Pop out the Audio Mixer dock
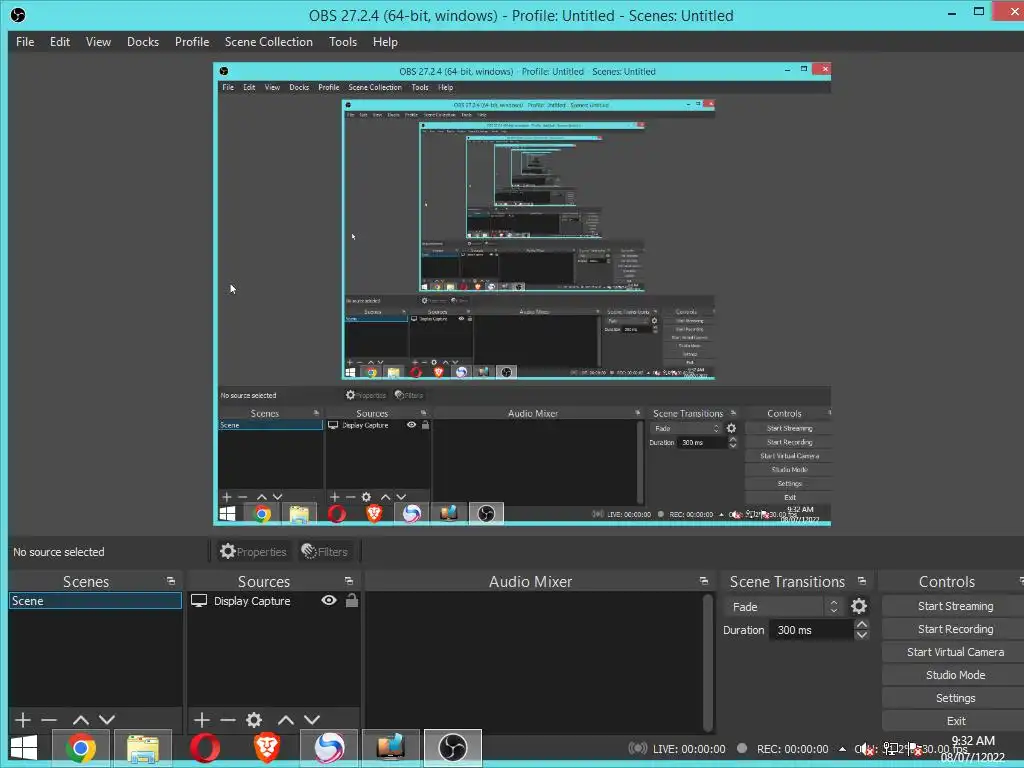Image resolution: width=1024 pixels, height=768 pixels. (x=703, y=581)
